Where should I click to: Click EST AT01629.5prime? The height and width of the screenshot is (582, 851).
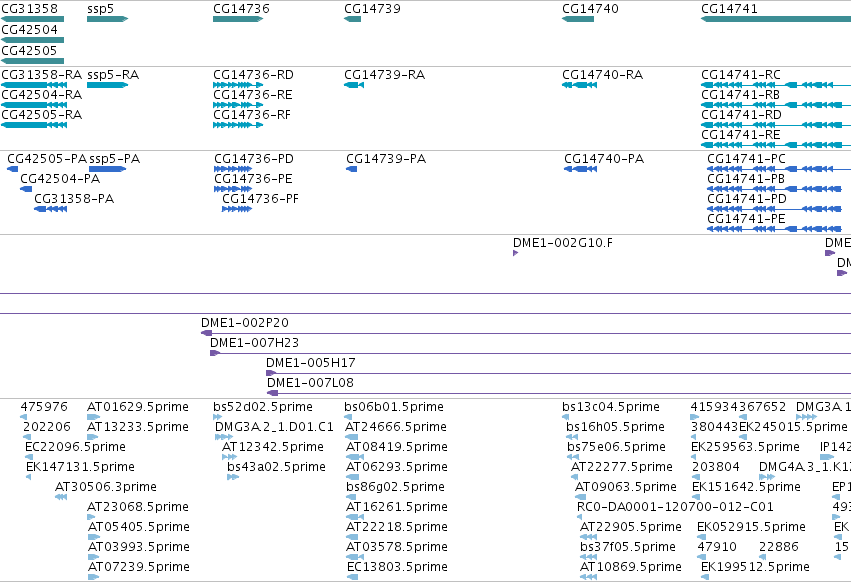[x=93, y=417]
